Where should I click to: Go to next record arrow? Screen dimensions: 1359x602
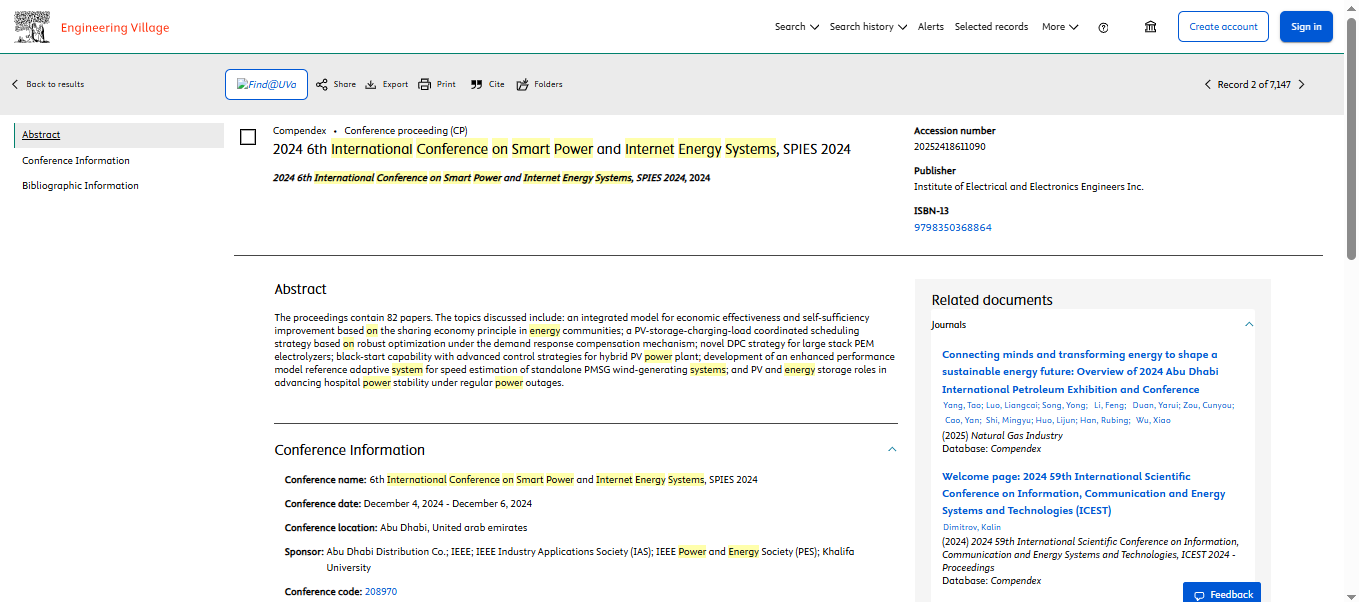(x=1301, y=85)
